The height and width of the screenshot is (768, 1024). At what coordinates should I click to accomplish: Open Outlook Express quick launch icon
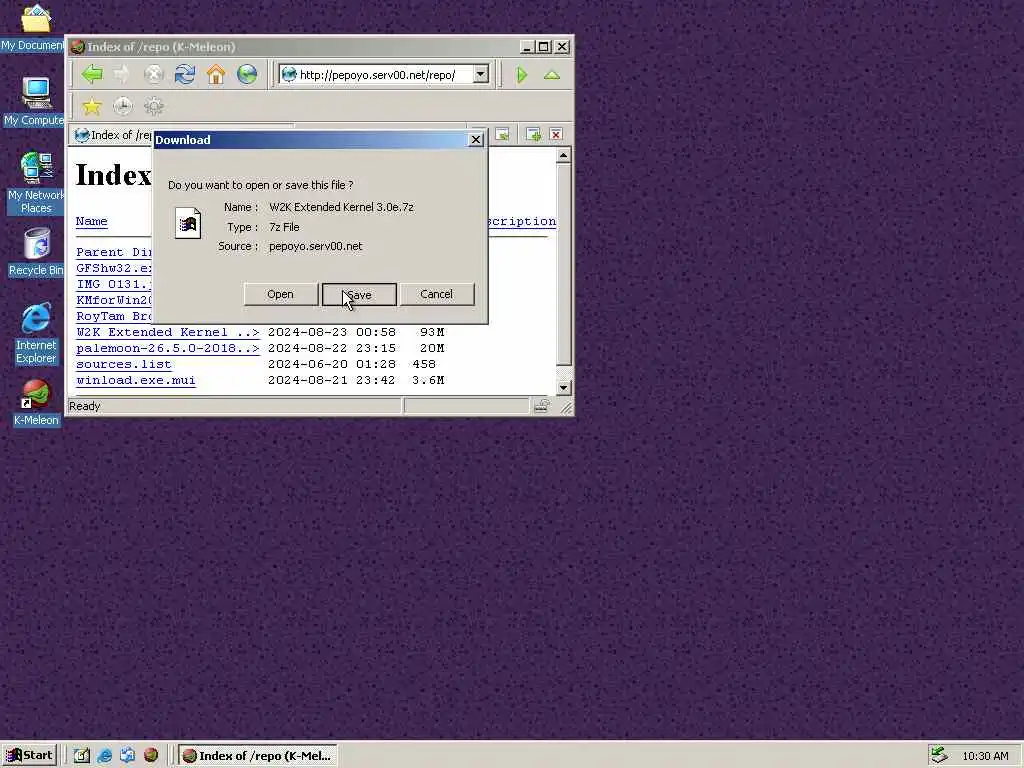point(127,756)
